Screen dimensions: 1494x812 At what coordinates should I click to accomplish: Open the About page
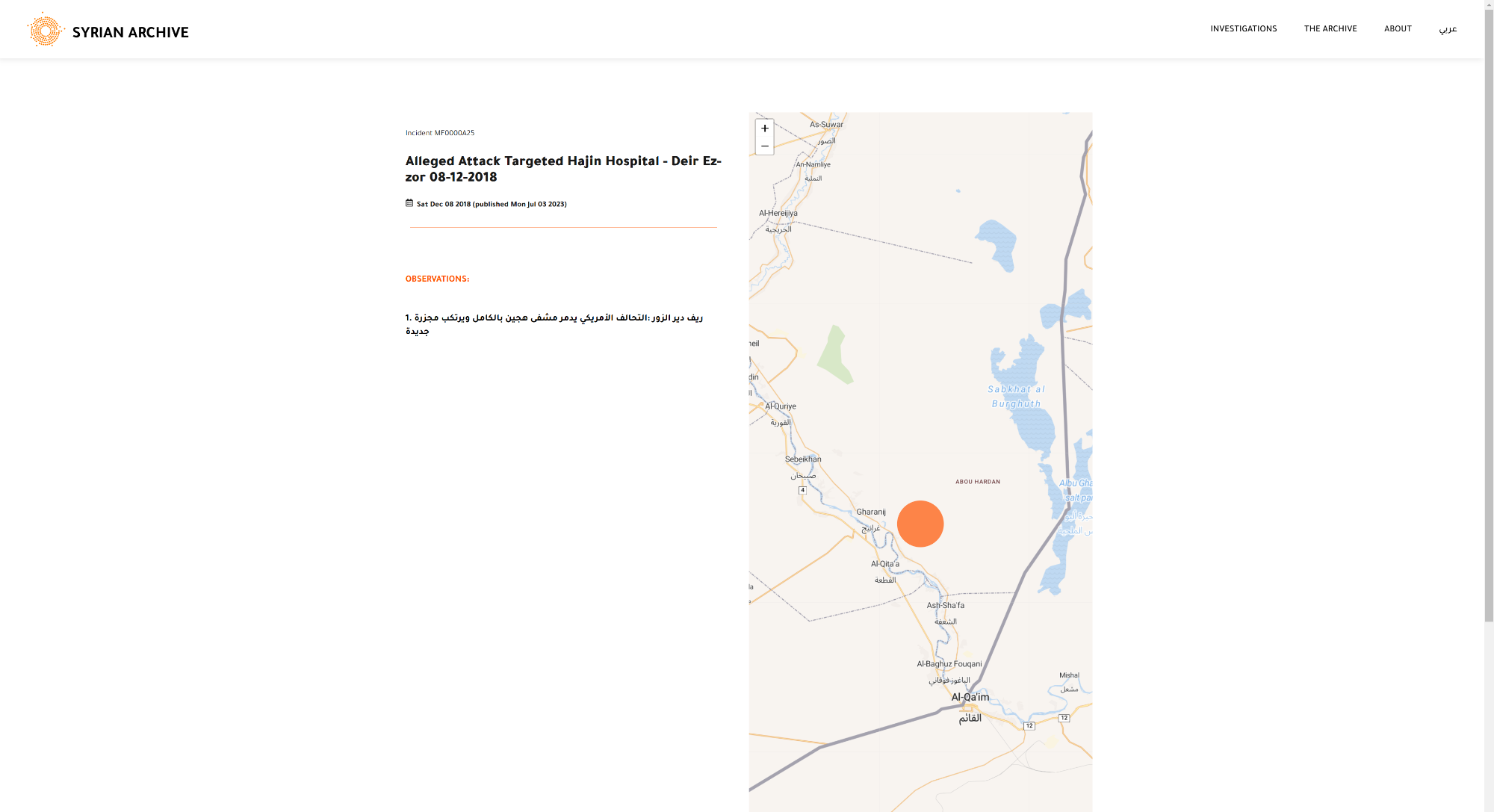point(1397,29)
